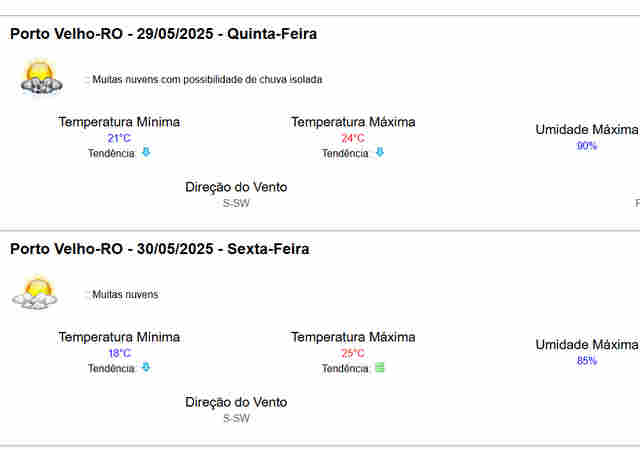
Task: Click the "Muitas nuvens com possibilidade de chuva isolada" text
Action: (x=207, y=79)
